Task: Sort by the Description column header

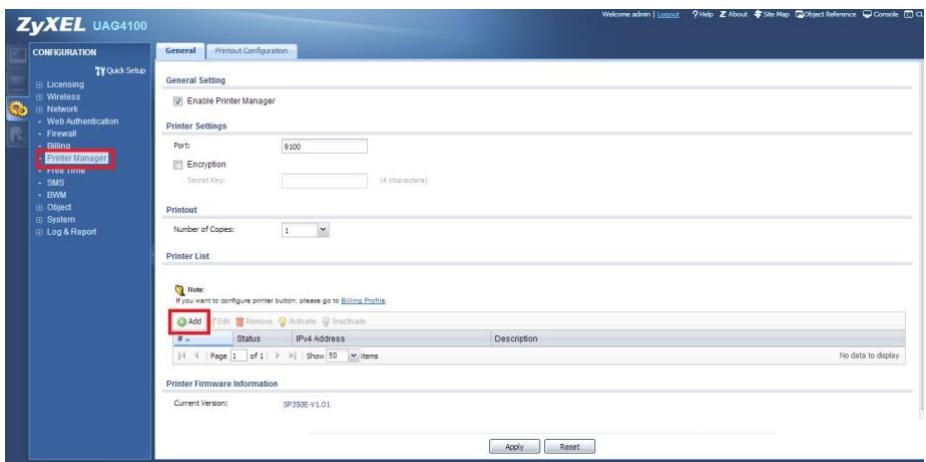Action: [699, 339]
